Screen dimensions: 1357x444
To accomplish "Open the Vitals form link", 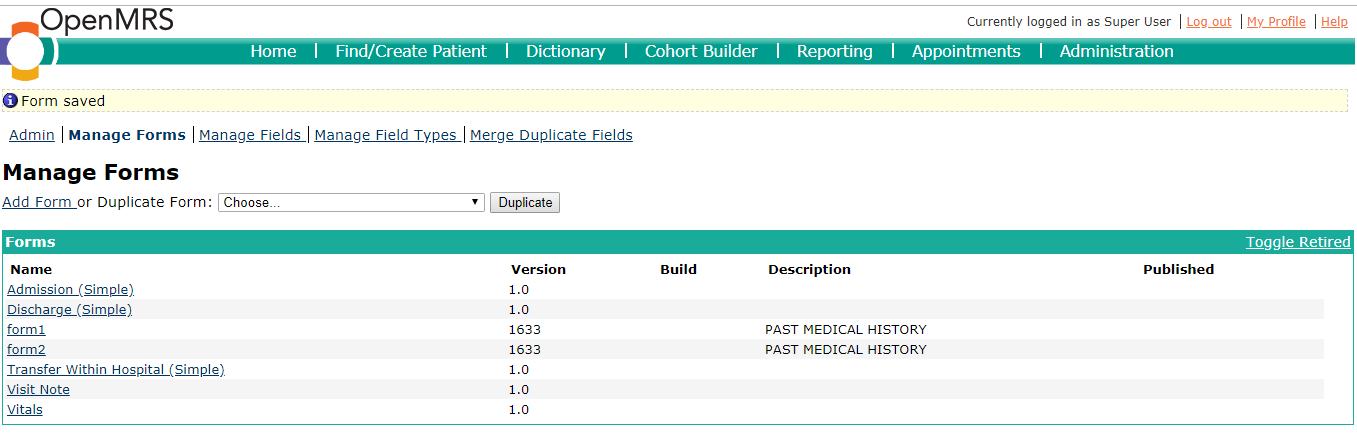I will click(25, 409).
